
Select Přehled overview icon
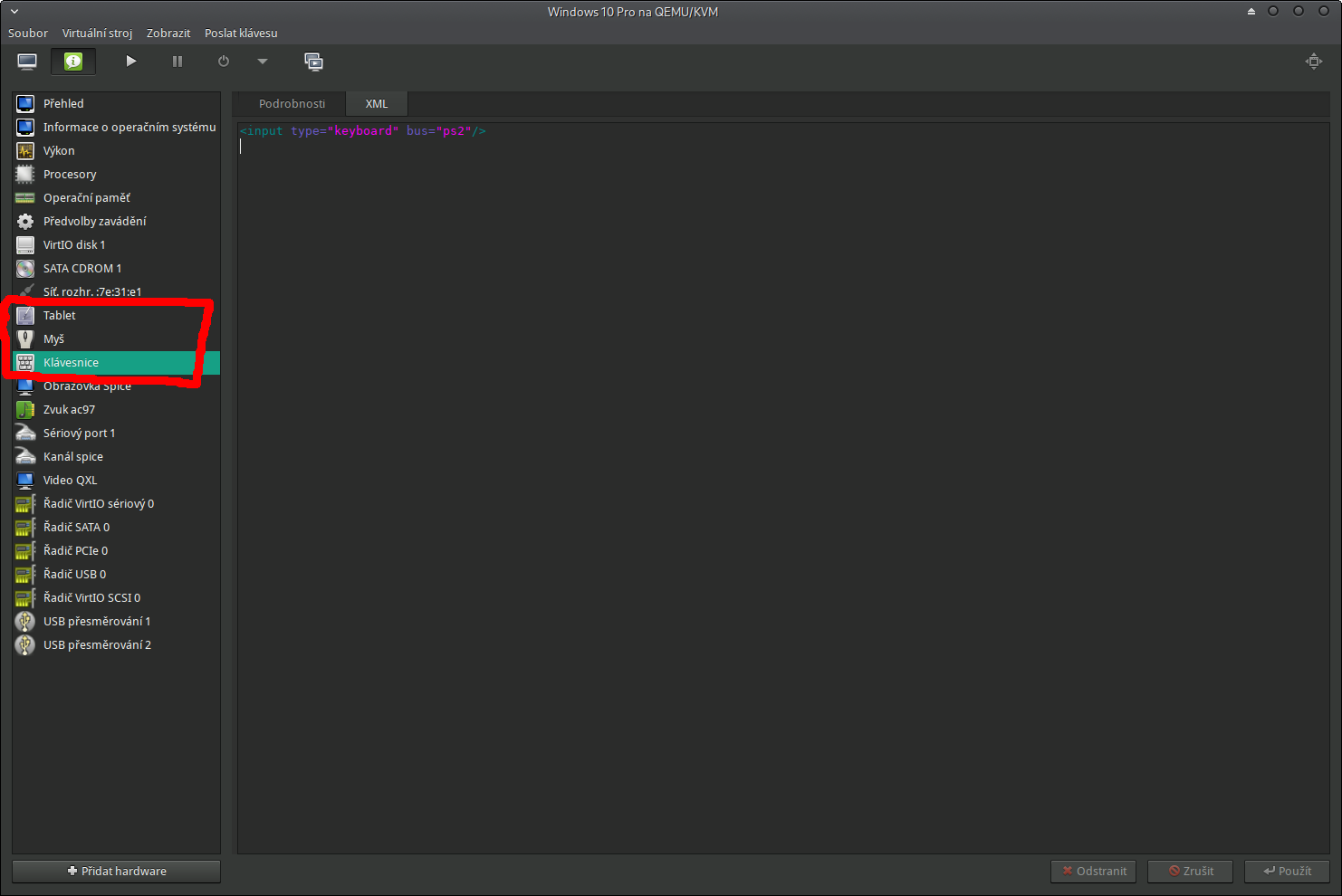pos(25,104)
